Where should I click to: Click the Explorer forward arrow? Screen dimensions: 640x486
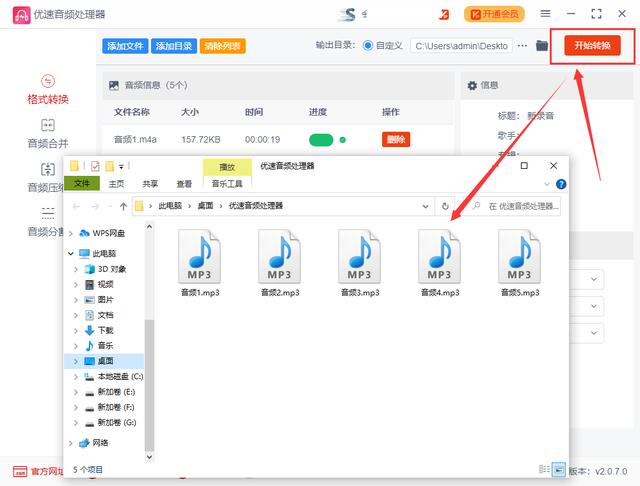pyautogui.click(x=95, y=206)
